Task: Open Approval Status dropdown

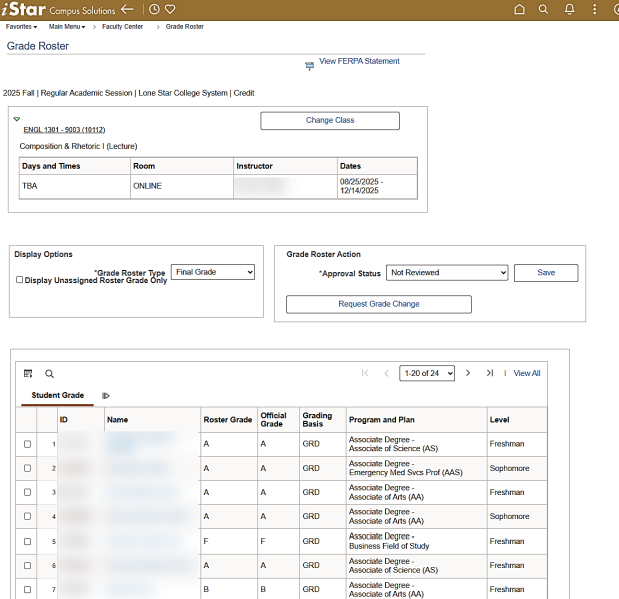Action: [x=447, y=272]
